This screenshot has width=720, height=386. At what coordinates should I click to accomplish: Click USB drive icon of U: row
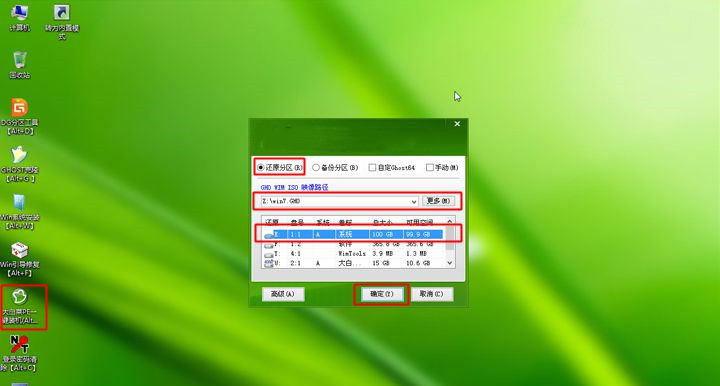click(269, 263)
